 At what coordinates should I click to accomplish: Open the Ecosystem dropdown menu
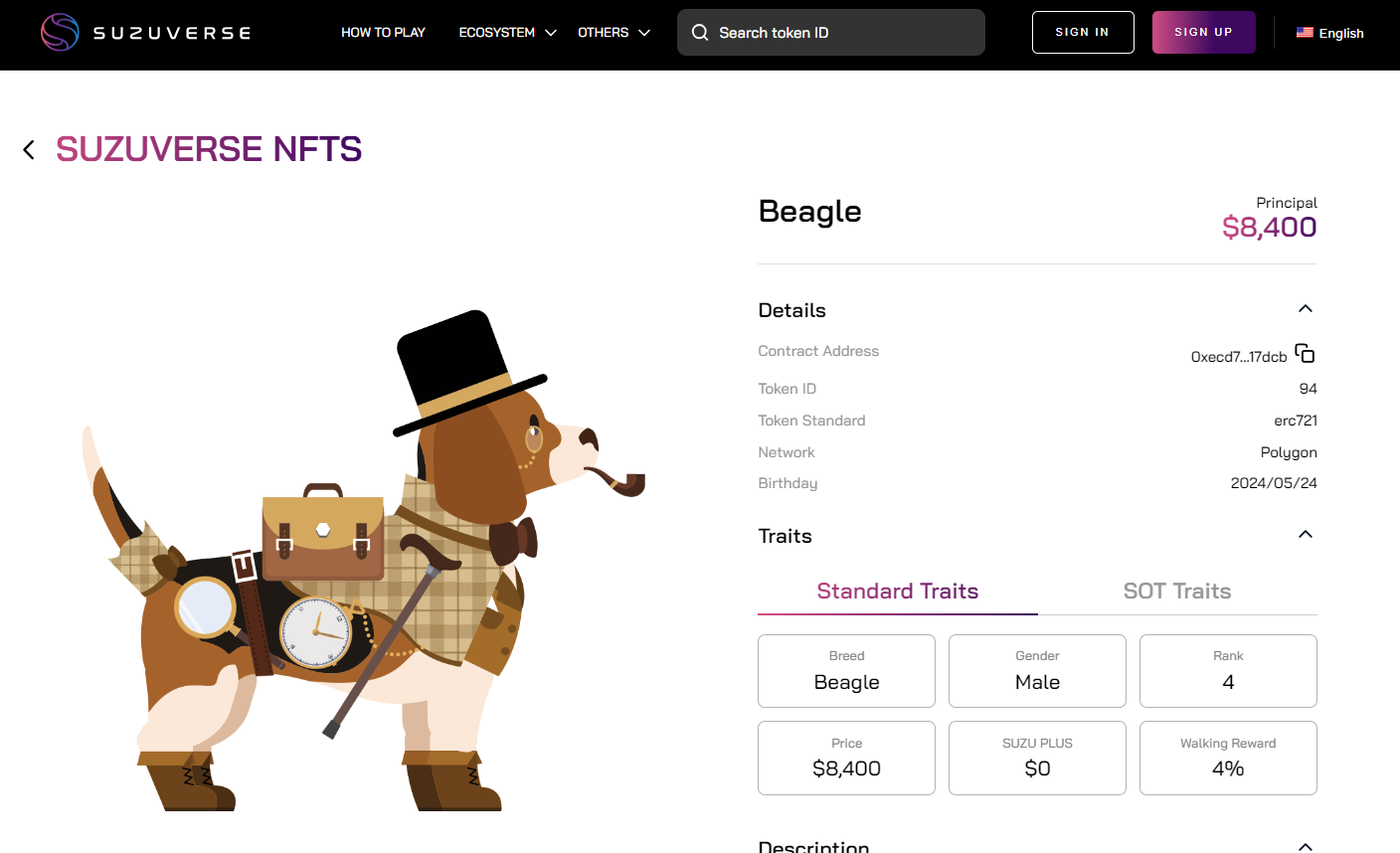507,33
